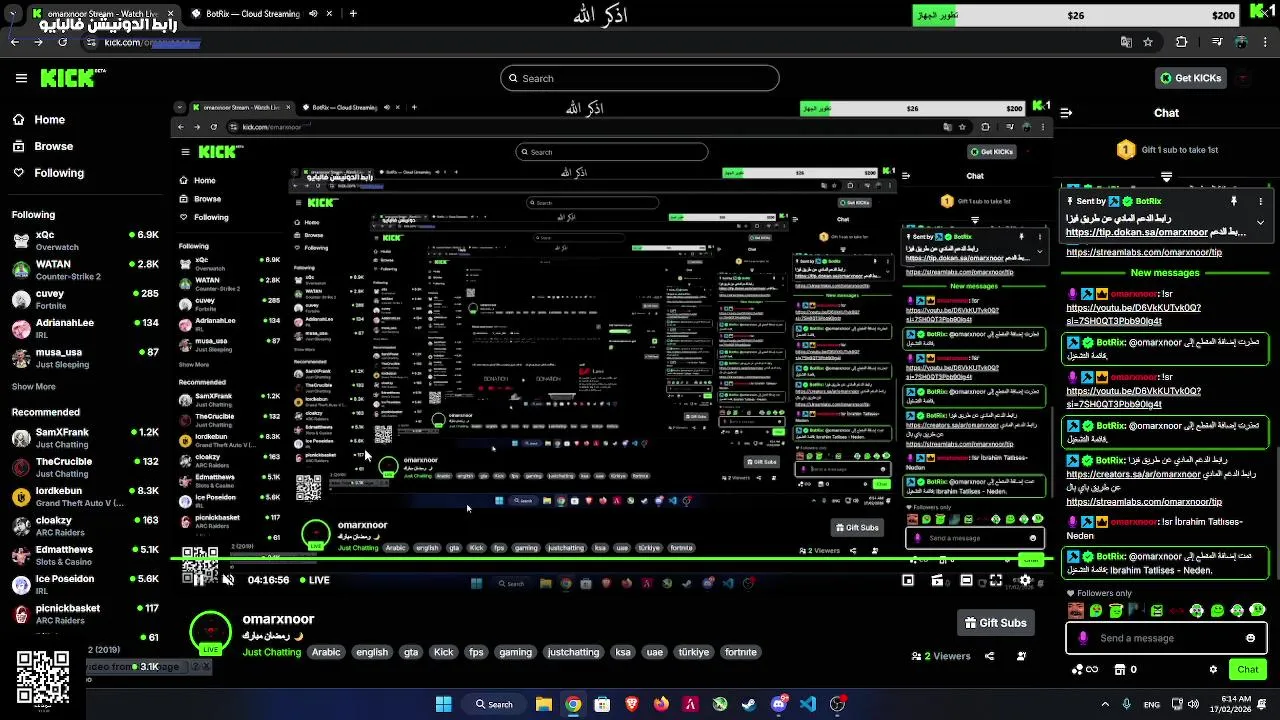
Task: Select xQc channel in Following list
Action: pyautogui.click(x=85, y=240)
